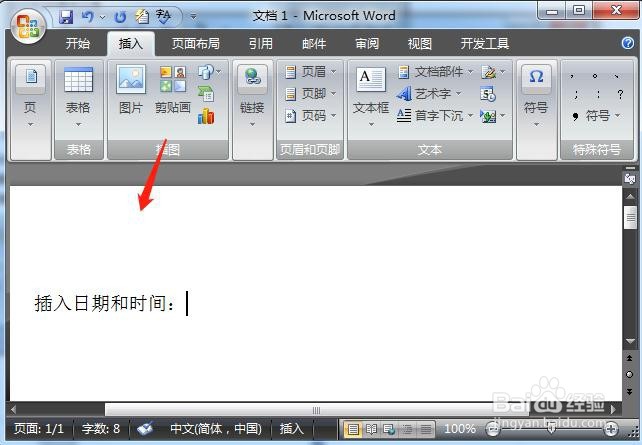Click the zoom slider handle
The height and width of the screenshot is (445, 642).
point(552,429)
